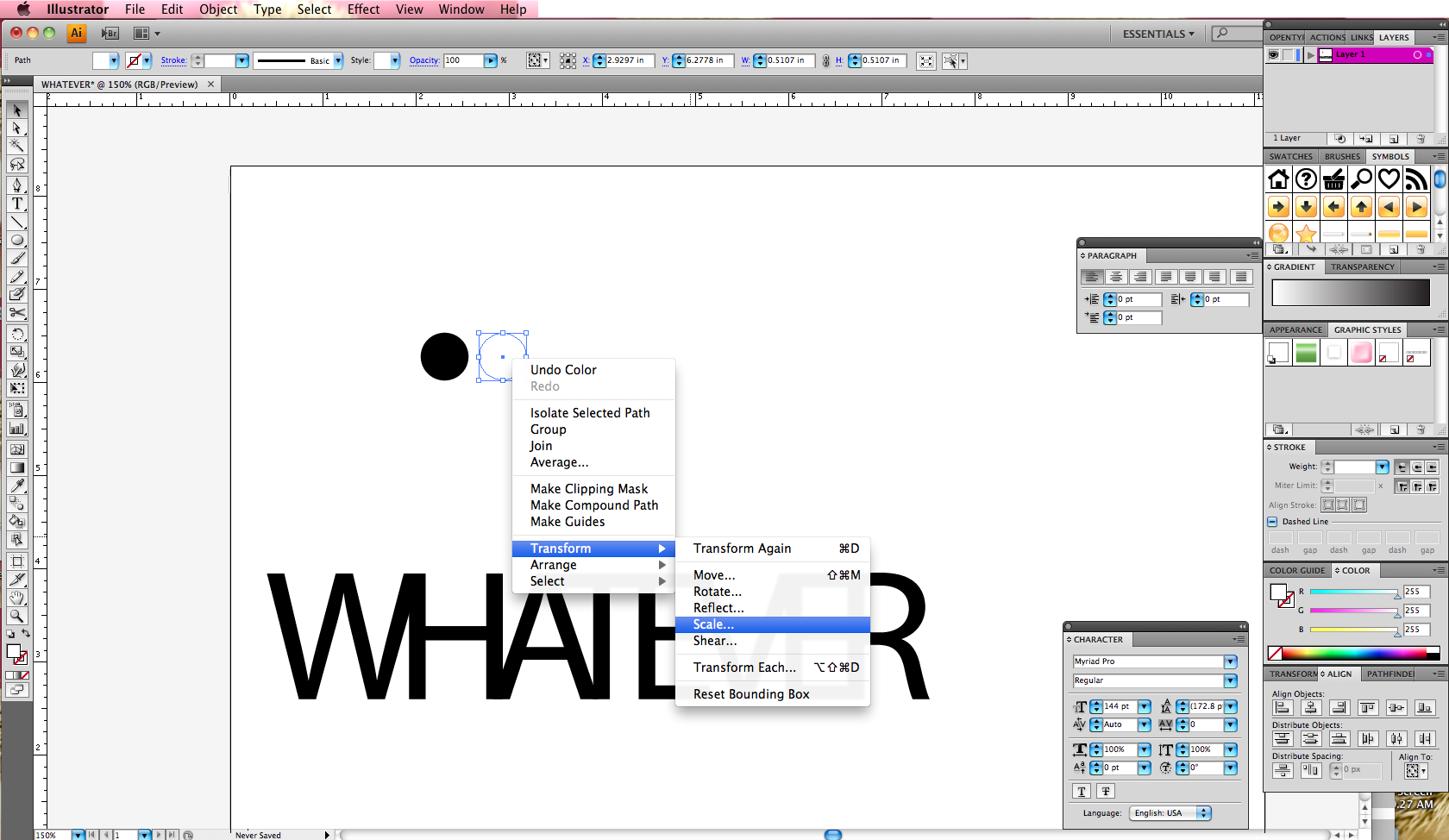This screenshot has height=840, width=1449.
Task: Open the Object menu in menu bar
Action: pos(218,9)
